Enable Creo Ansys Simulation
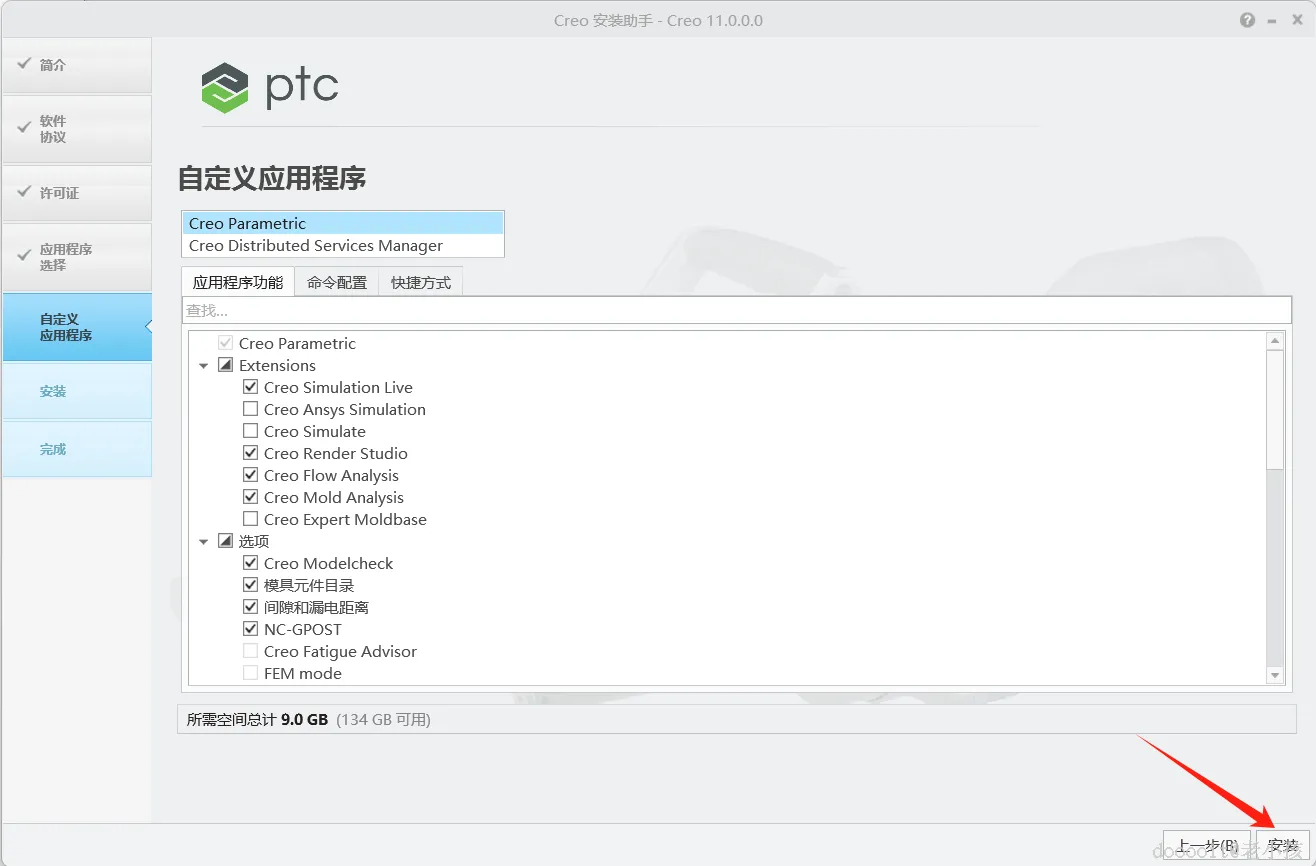 pos(250,409)
